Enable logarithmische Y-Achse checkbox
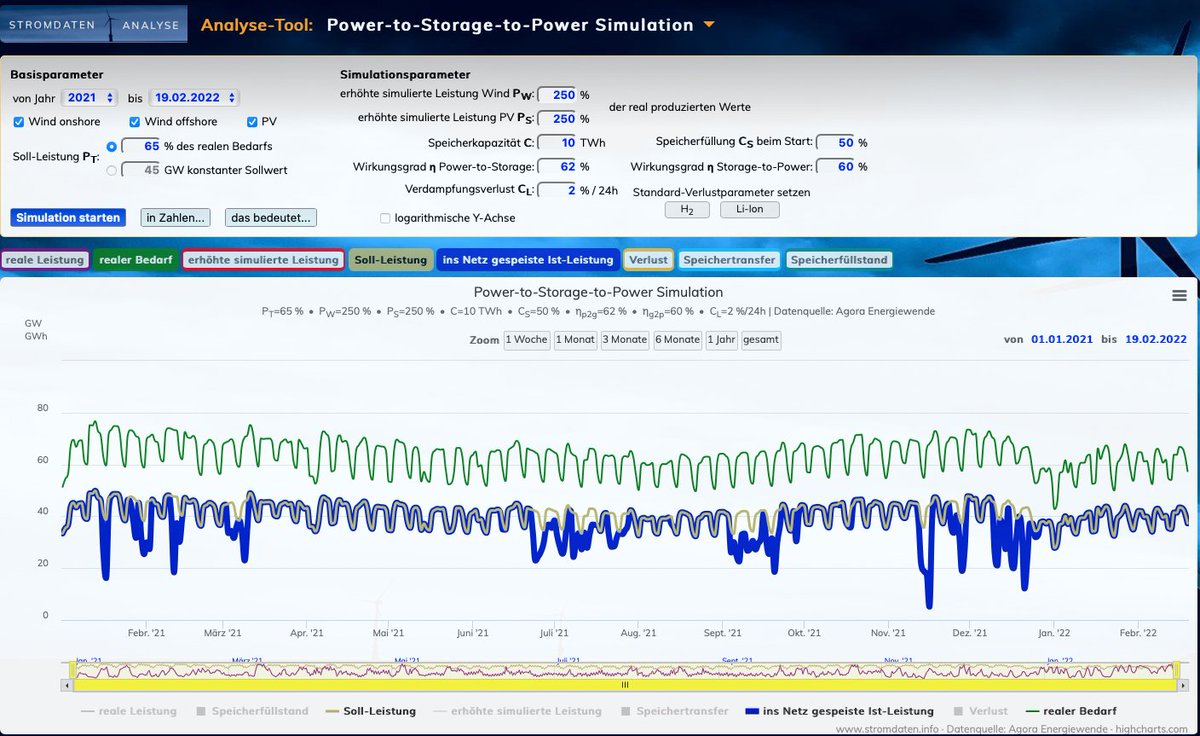This screenshot has height=736, width=1200. click(x=386, y=218)
